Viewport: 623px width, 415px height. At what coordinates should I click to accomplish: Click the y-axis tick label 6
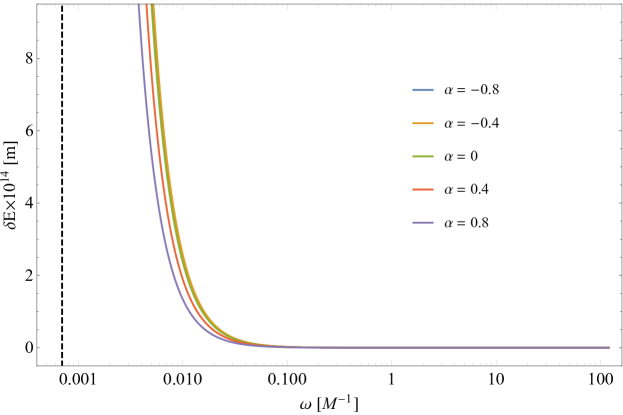point(29,131)
